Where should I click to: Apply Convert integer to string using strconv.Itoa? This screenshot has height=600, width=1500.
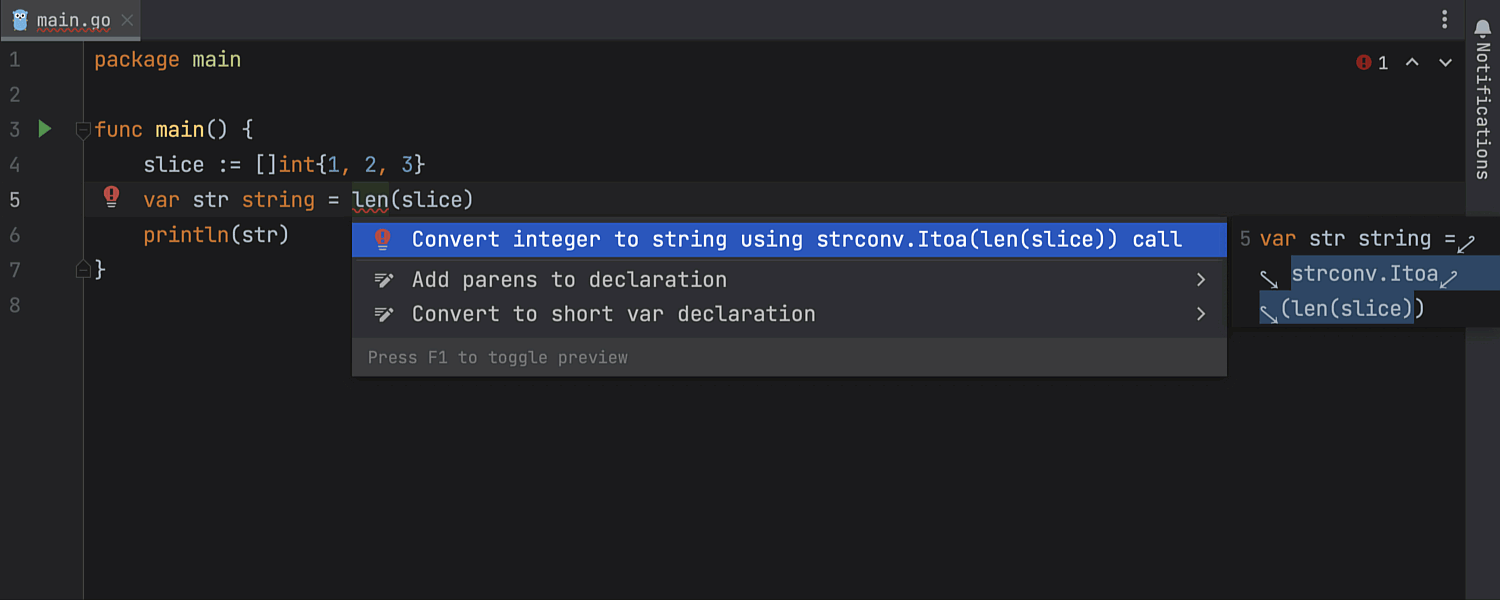click(x=796, y=240)
